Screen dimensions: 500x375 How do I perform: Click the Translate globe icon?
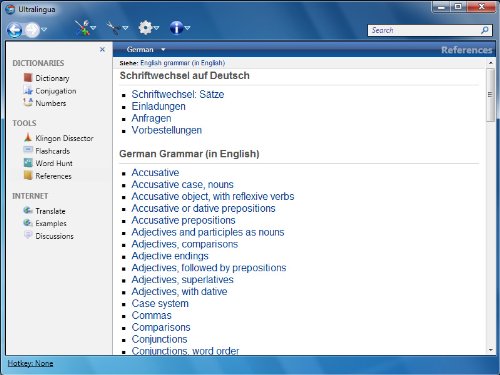pos(28,210)
